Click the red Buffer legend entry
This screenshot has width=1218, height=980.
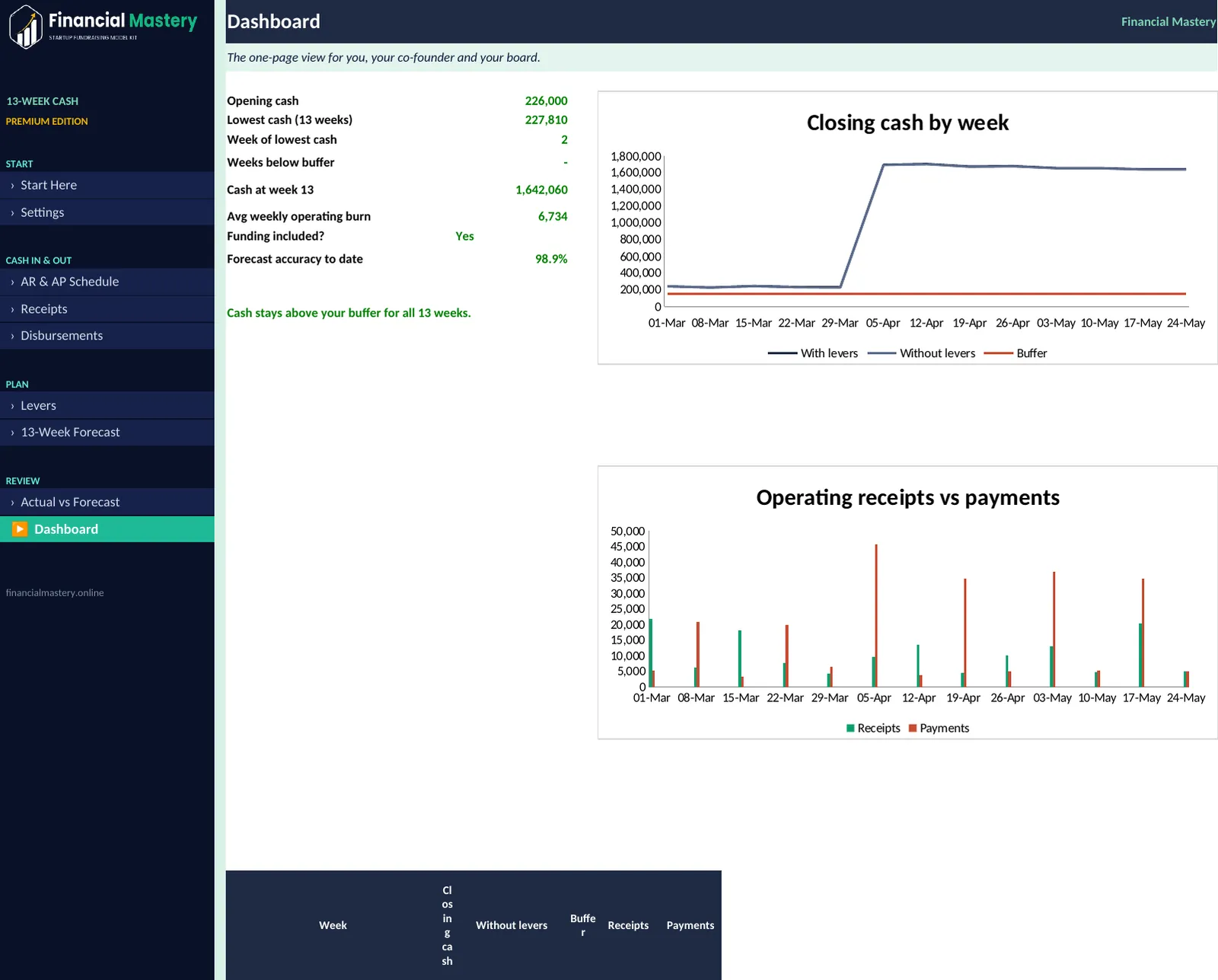click(1016, 353)
